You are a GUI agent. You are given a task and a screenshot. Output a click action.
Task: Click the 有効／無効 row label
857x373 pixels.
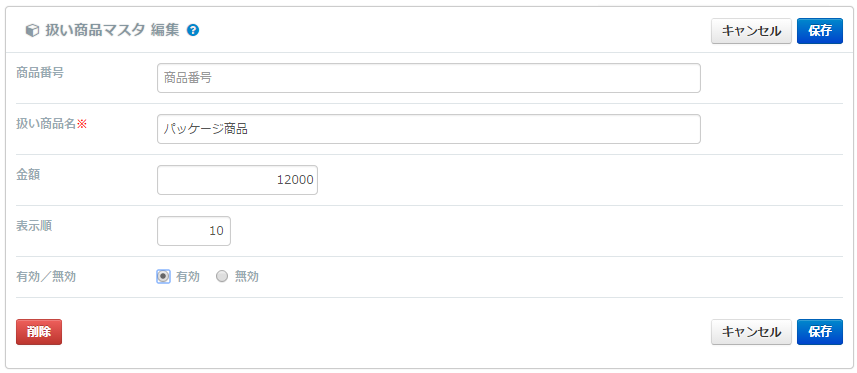[46, 277]
